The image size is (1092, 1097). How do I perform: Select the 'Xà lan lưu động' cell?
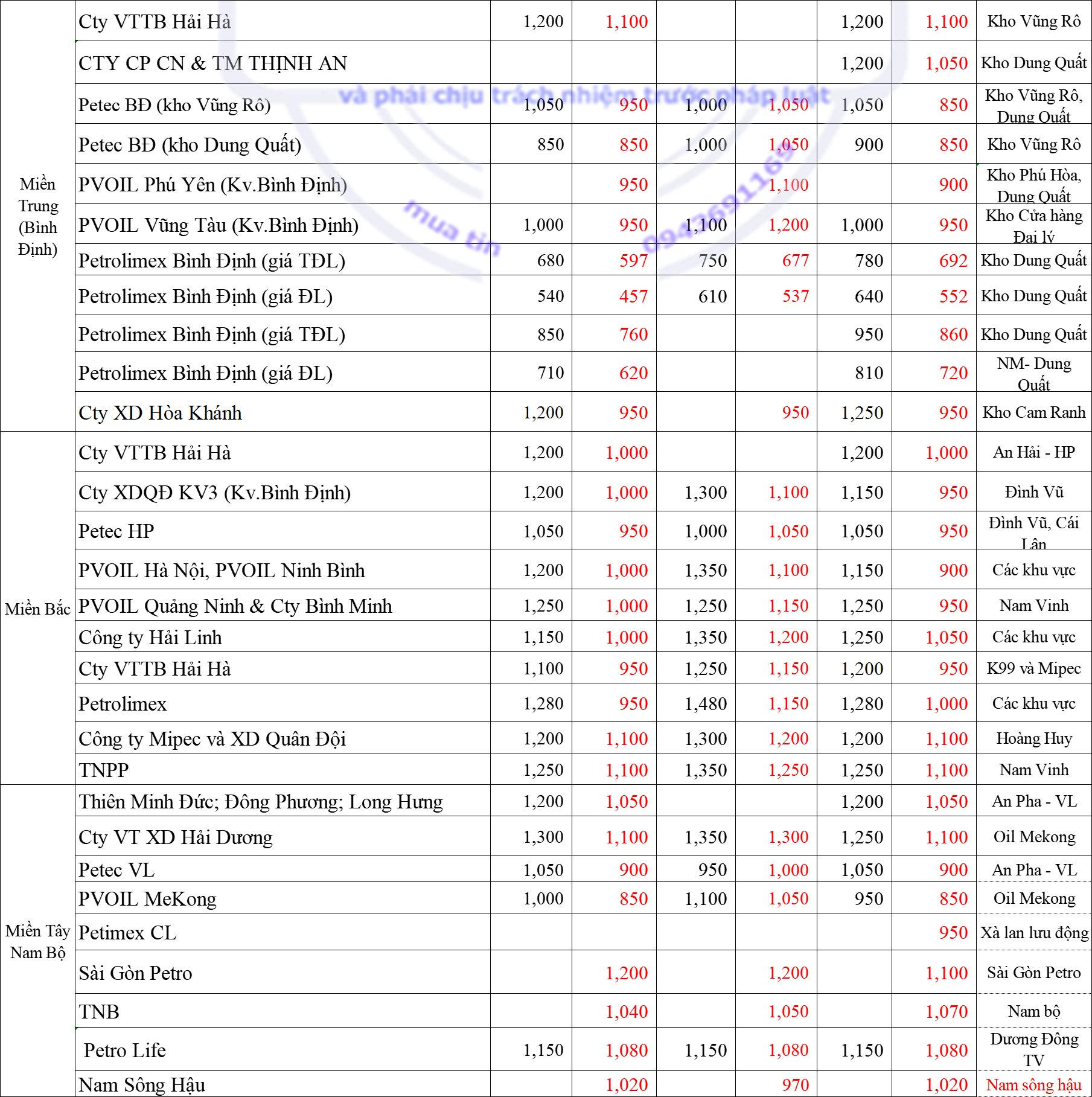click(1034, 932)
